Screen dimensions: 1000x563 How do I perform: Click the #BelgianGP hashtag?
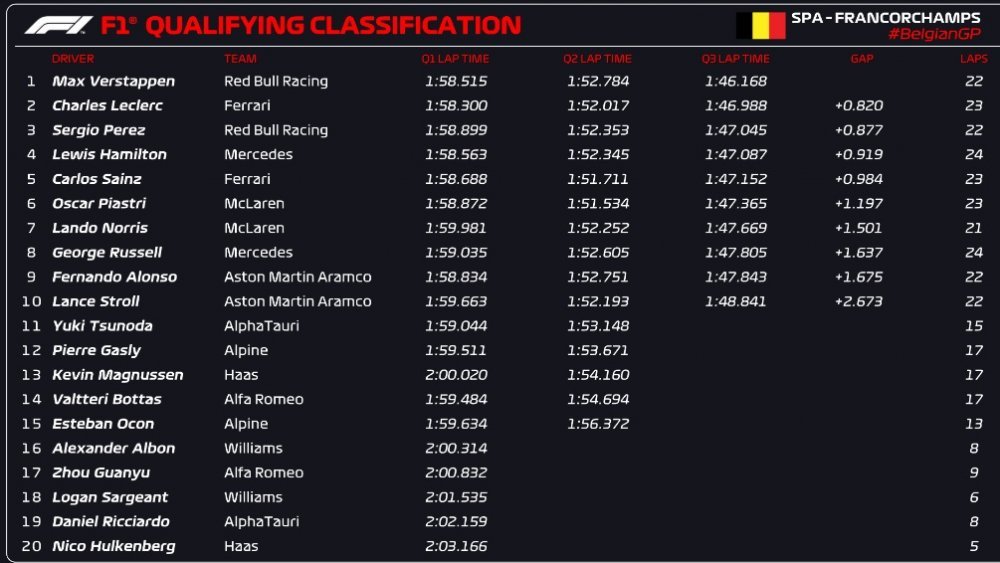934,34
